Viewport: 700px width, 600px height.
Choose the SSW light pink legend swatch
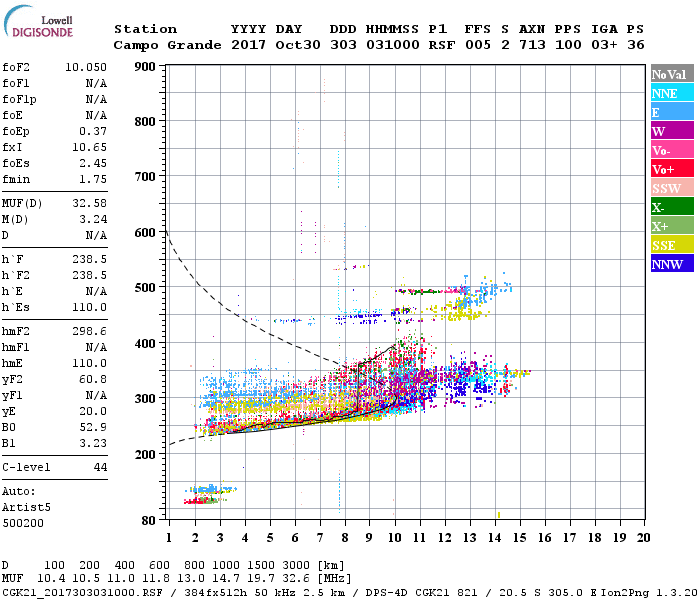(671, 188)
